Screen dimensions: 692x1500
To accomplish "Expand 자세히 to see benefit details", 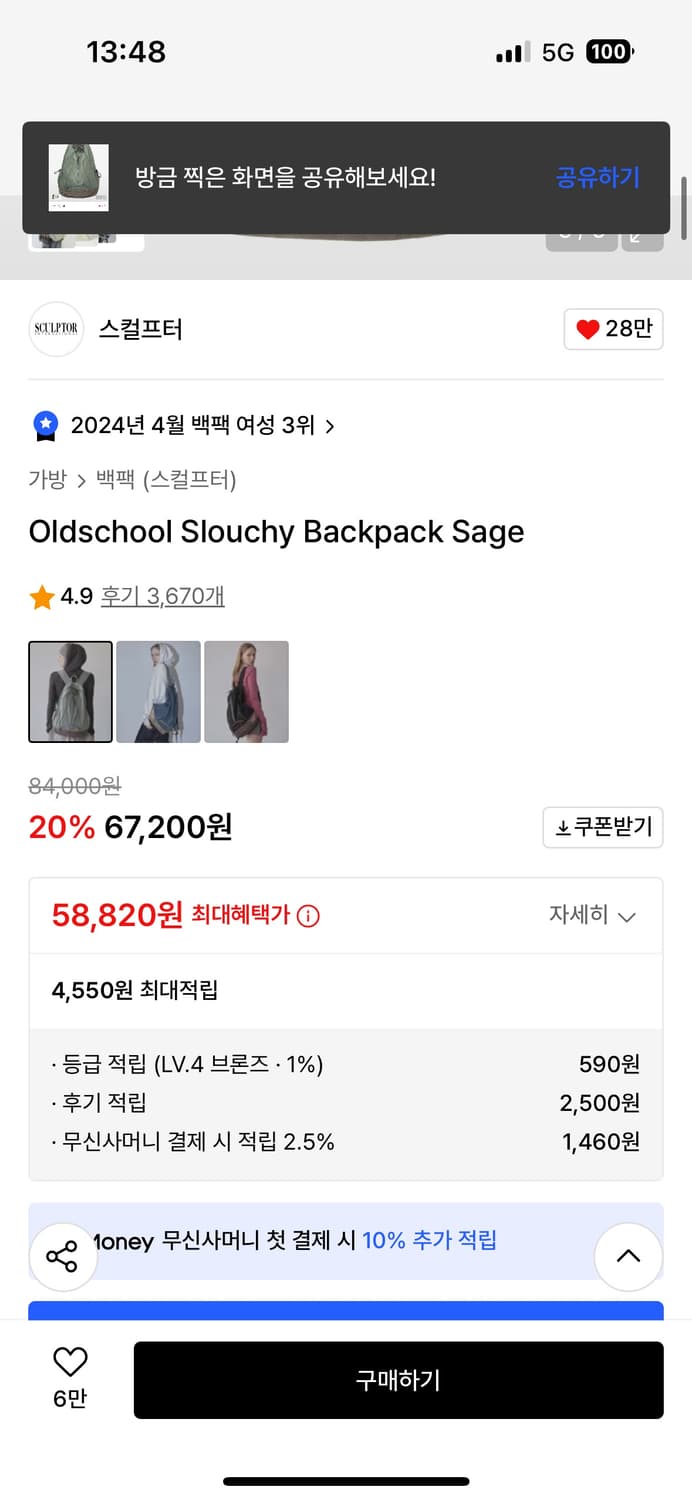I will 592,913.
